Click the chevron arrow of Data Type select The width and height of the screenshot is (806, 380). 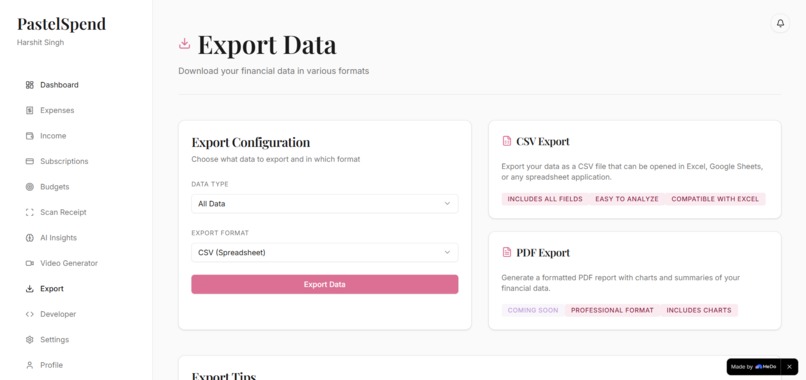(x=447, y=204)
